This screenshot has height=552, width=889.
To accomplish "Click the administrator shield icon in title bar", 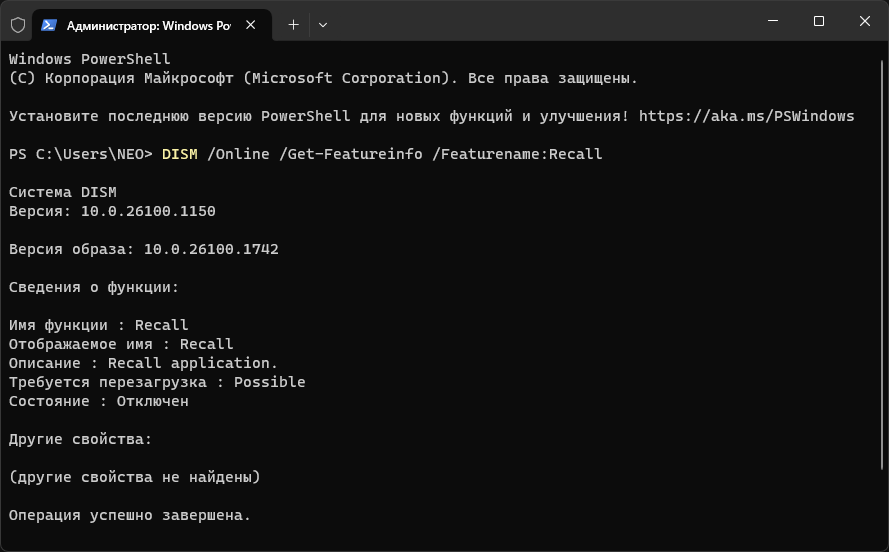I will pyautogui.click(x=17, y=24).
